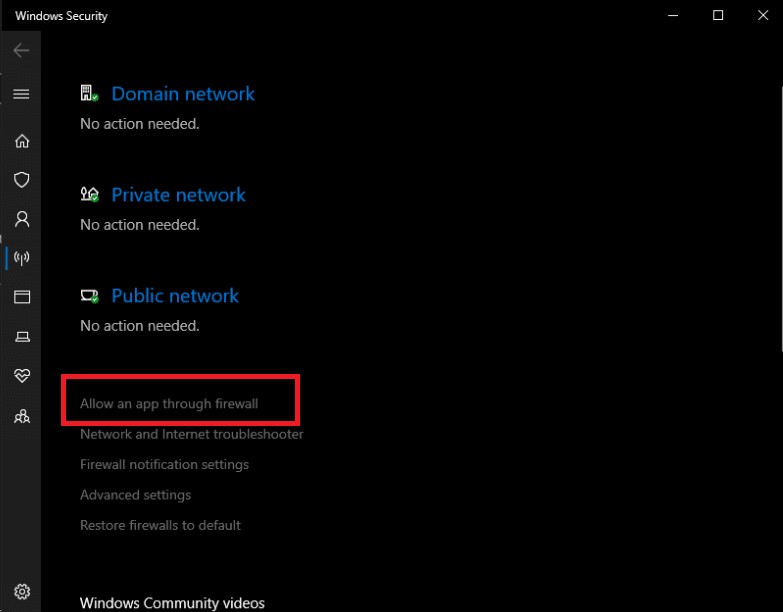The width and height of the screenshot is (783, 612).
Task: Click Allow an app through firewall
Action: [169, 404]
